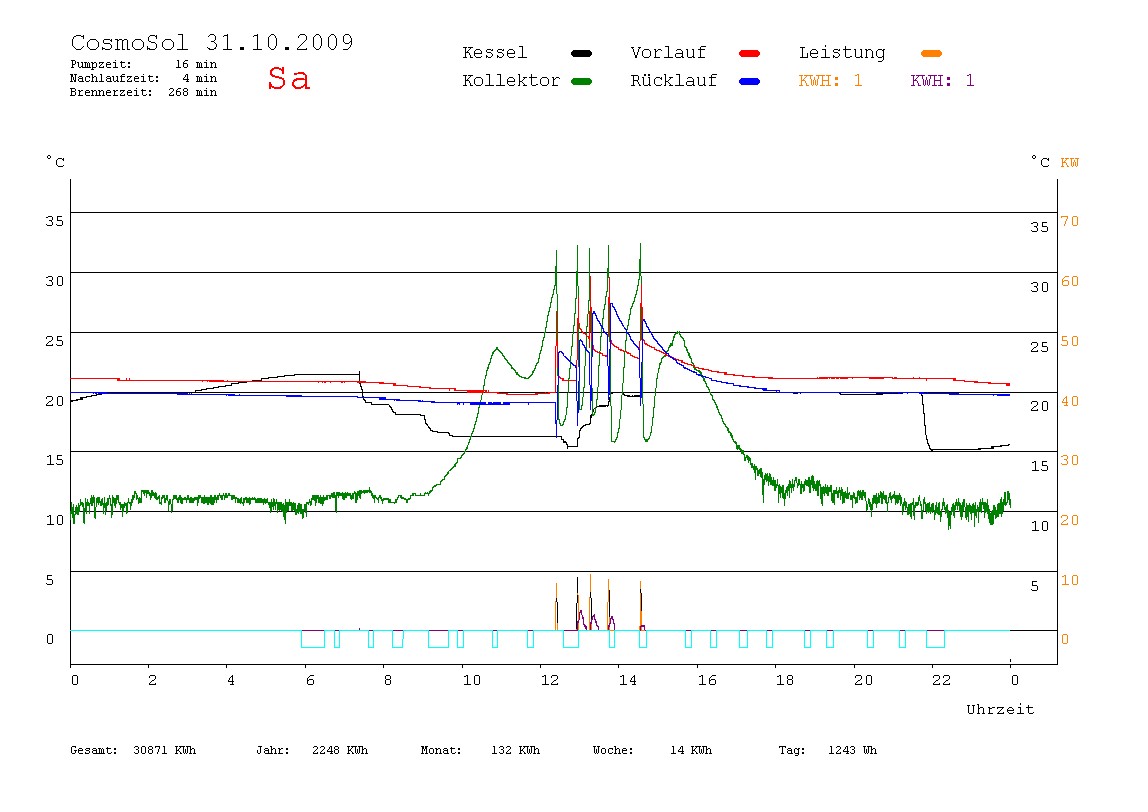This screenshot has width=1148, height=812.
Task: Click the 'Jahr: 2248 KWh' value
Action: coord(312,750)
